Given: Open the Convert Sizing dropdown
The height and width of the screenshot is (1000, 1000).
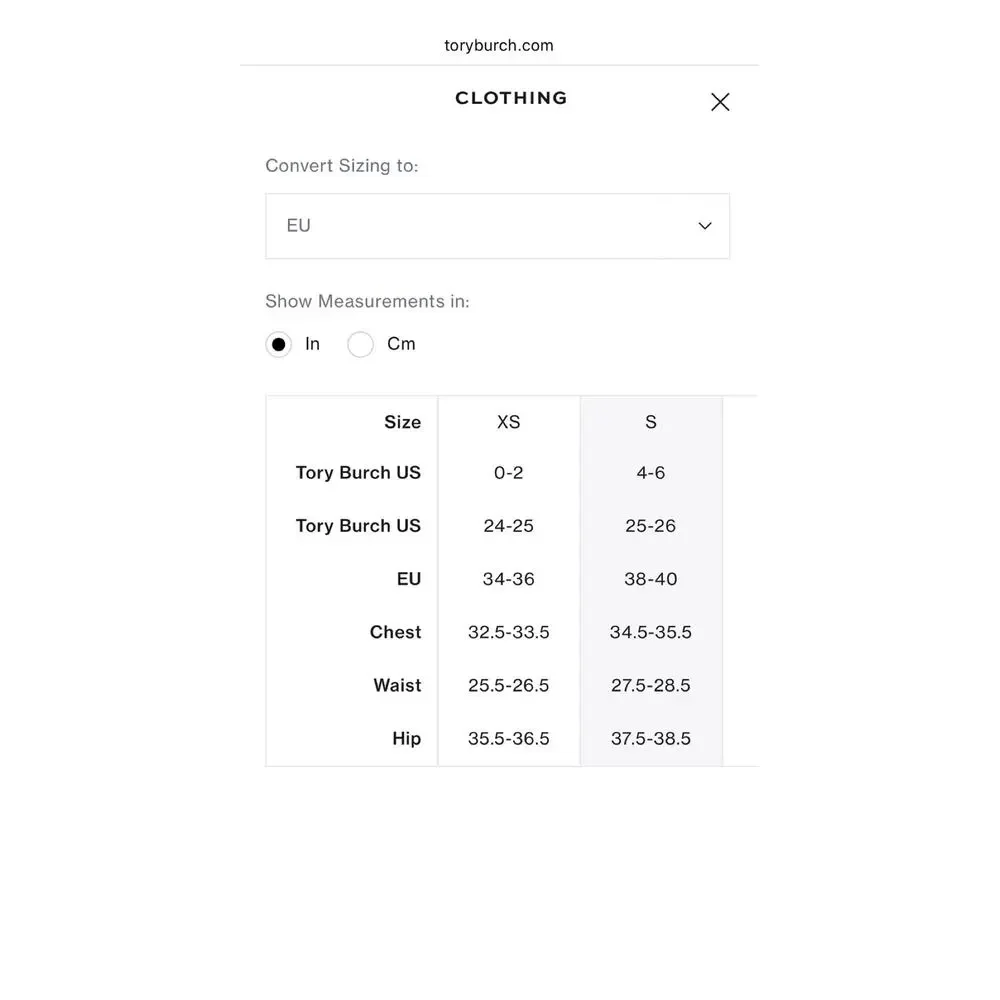Looking at the screenshot, I should click(497, 226).
